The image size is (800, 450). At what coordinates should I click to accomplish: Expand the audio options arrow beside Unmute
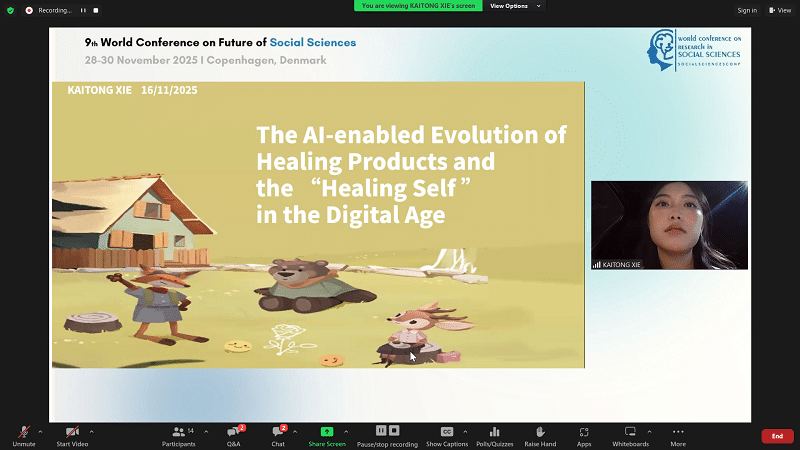(40, 431)
